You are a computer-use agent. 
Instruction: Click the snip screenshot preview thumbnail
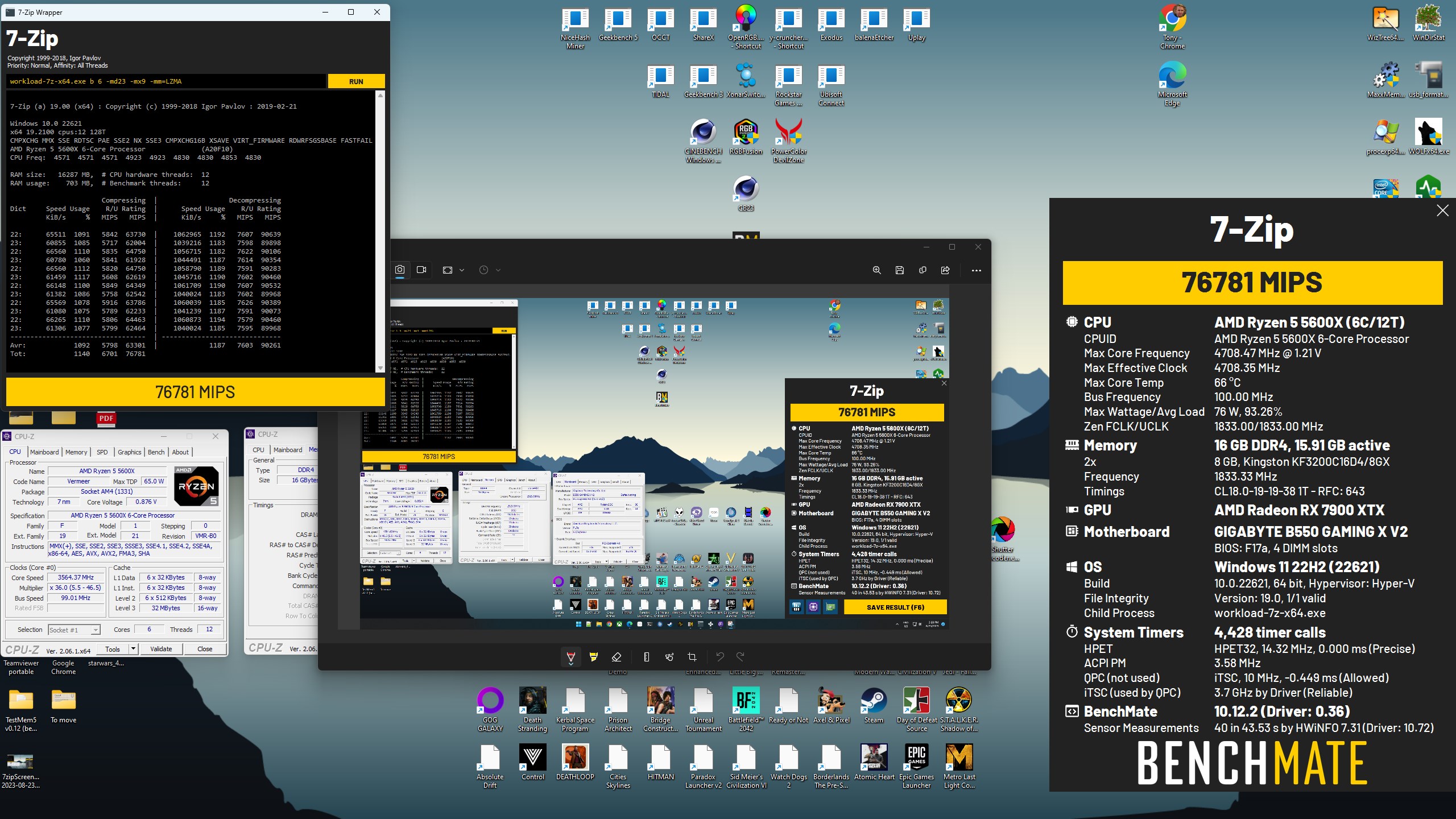(x=655, y=464)
